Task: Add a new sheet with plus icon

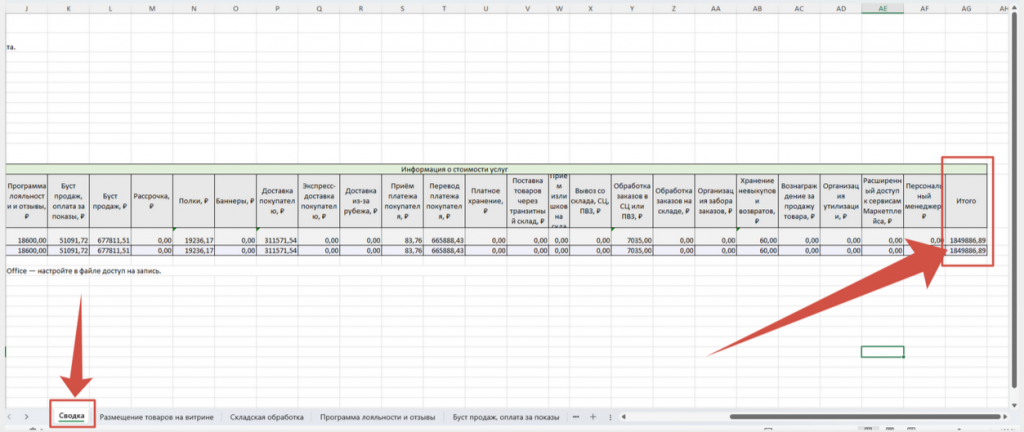Action: pyautogui.click(x=592, y=415)
